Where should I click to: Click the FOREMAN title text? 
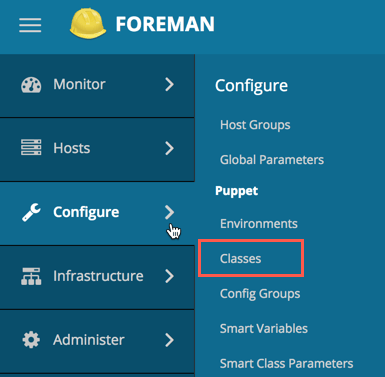pyautogui.click(x=165, y=24)
